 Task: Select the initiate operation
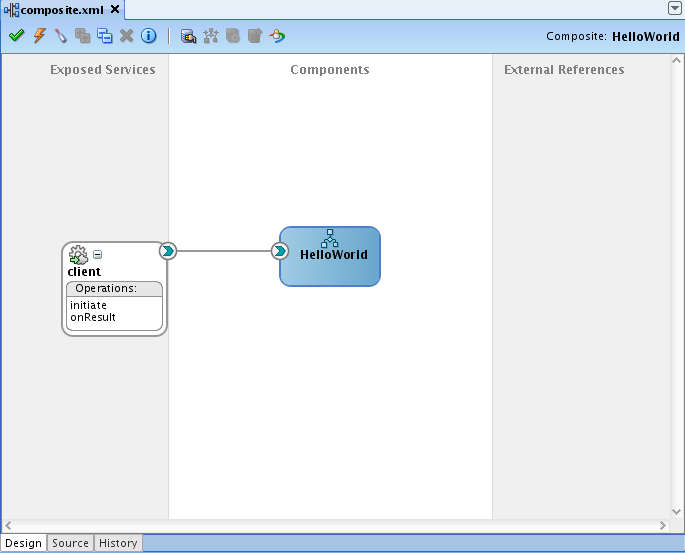click(x=88, y=305)
